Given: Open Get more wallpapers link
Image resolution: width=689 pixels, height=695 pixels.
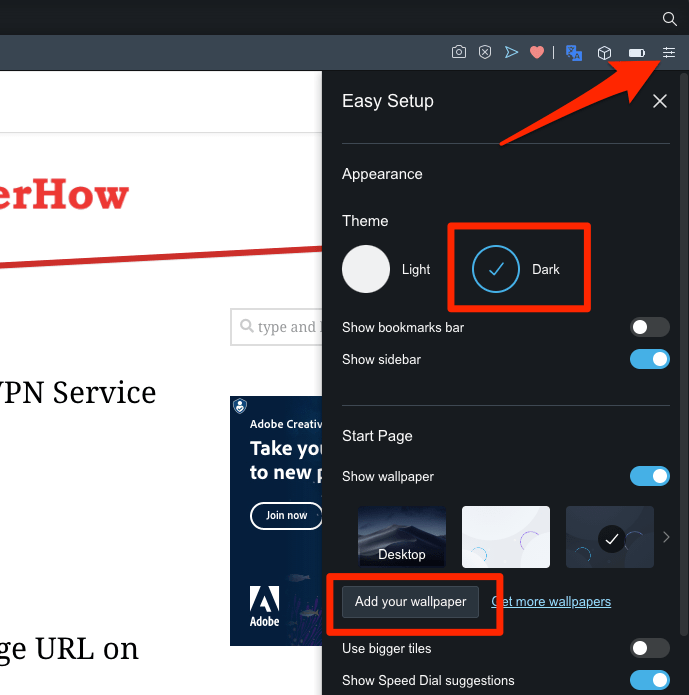Looking at the screenshot, I should coord(551,602).
